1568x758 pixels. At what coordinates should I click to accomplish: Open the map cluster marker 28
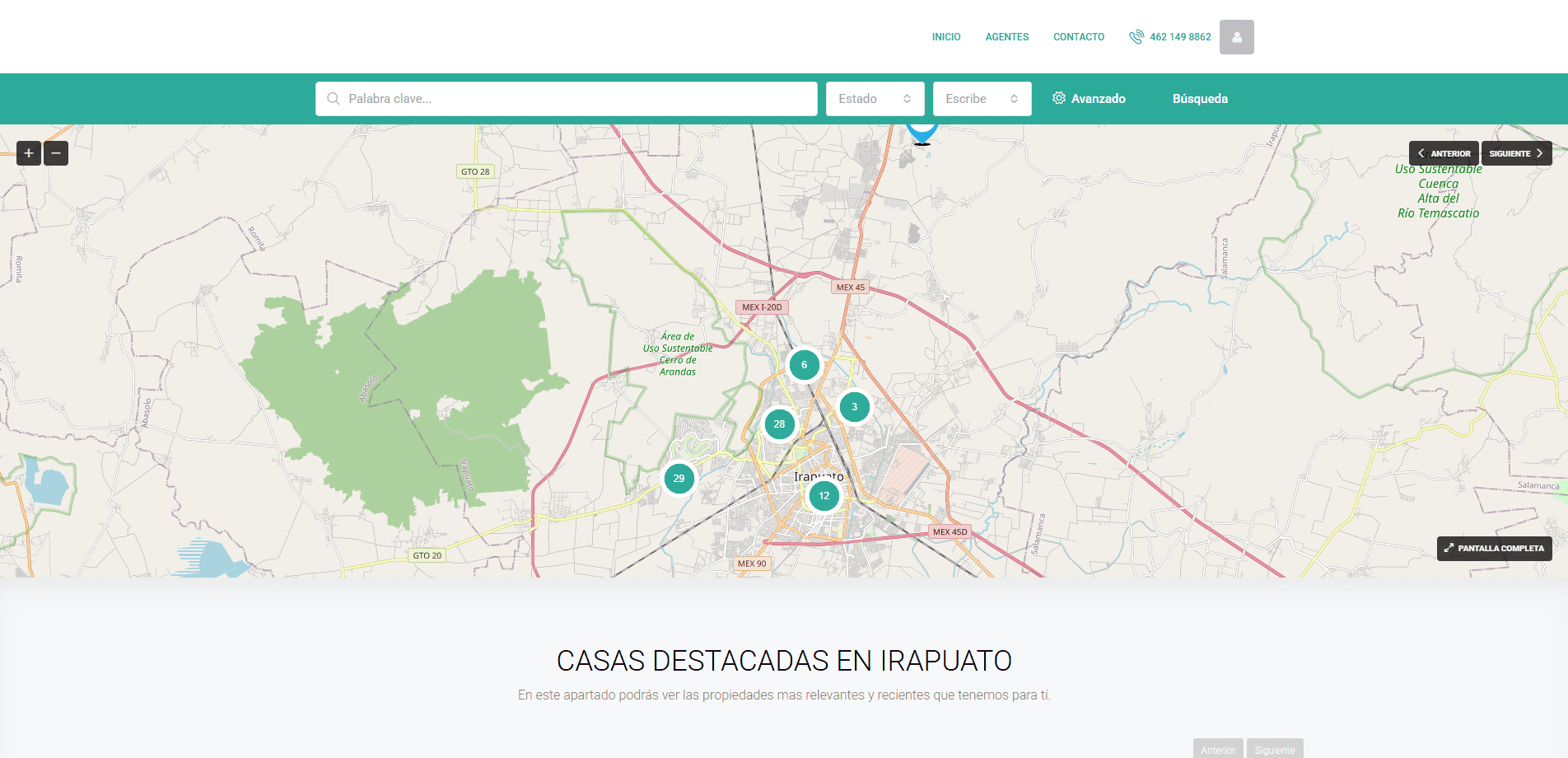[779, 424]
